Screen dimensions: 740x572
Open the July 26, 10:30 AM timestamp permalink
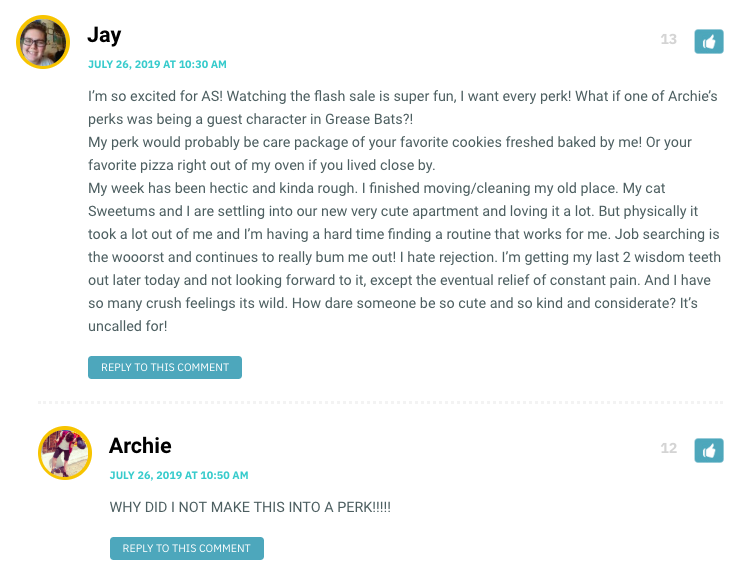coord(157,64)
